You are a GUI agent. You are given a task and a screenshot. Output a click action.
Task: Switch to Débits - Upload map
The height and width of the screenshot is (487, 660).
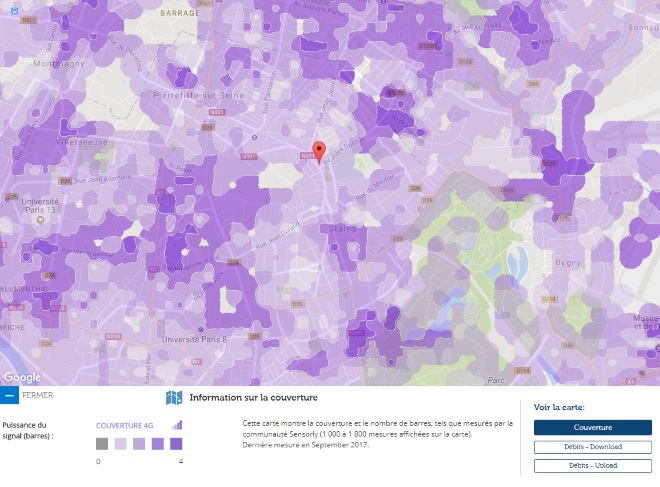593,466
